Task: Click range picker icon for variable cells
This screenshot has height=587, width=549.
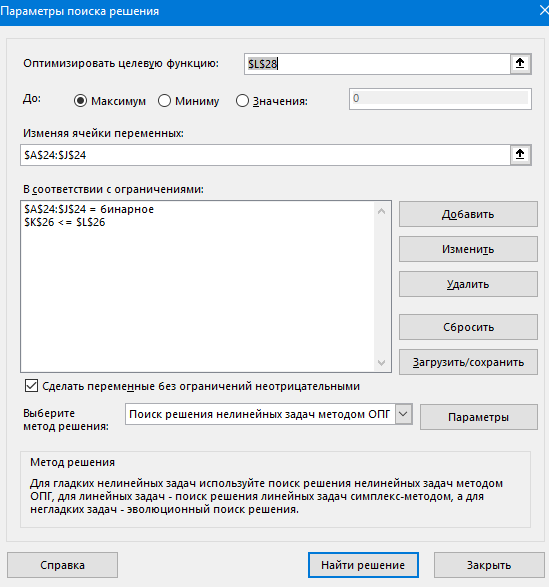Action: (x=520, y=155)
